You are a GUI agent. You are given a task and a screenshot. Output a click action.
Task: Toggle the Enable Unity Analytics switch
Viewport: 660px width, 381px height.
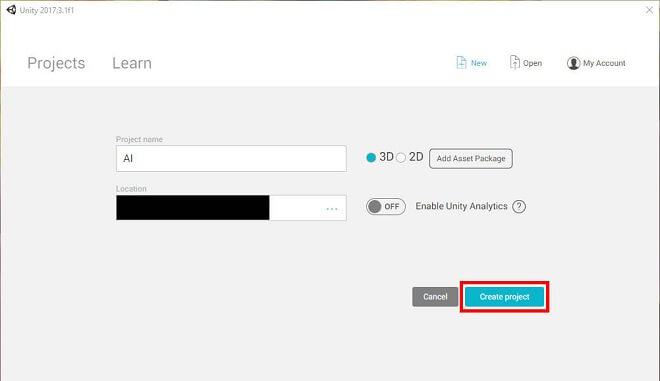tap(386, 207)
